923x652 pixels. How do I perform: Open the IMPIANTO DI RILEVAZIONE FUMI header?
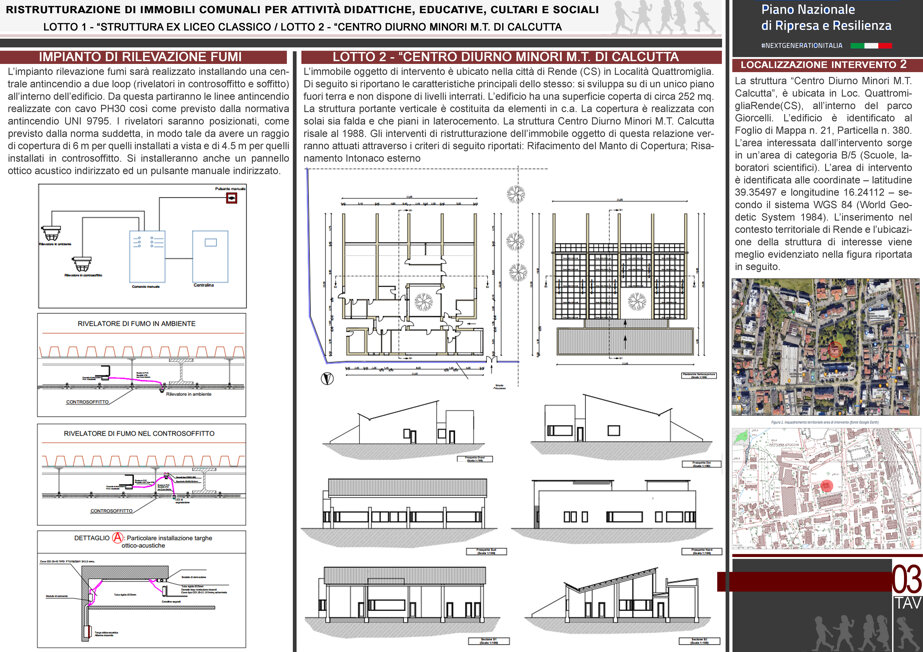click(143, 57)
